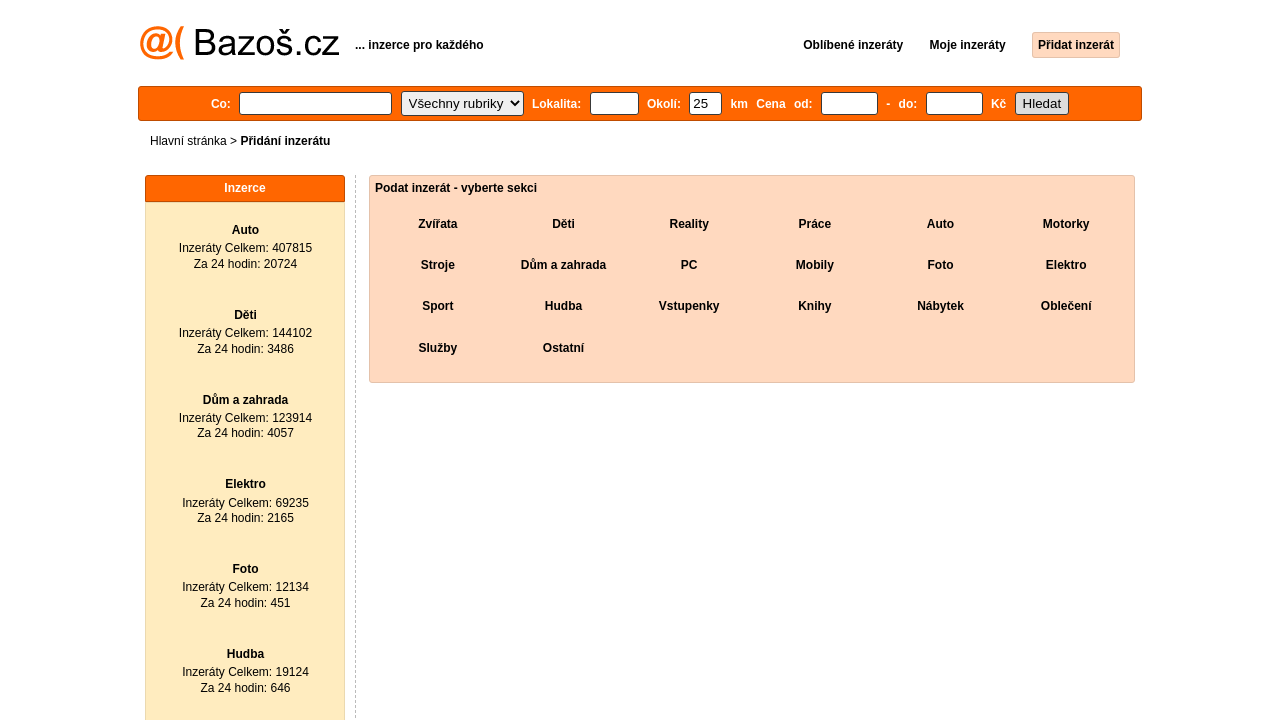Open Přidat inzerát in header

[1076, 45]
